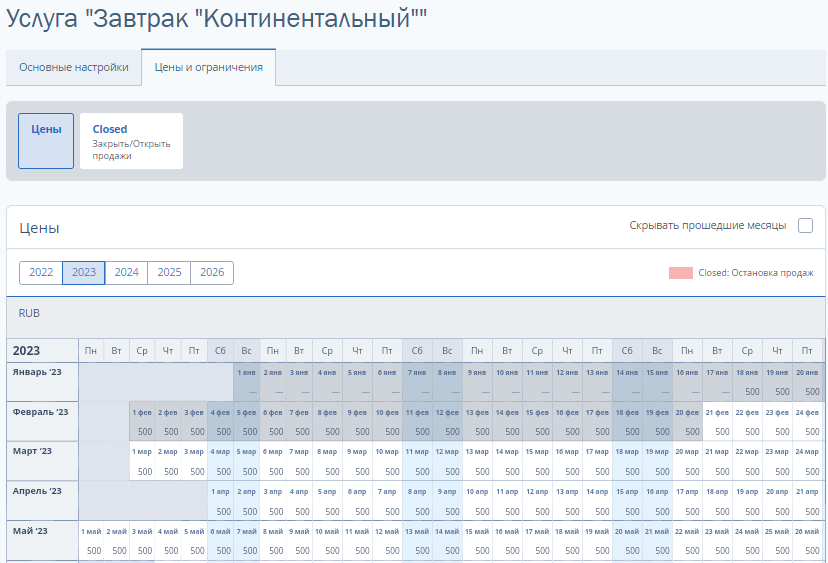Image resolution: width=828 pixels, height=563 pixels.
Task: Click the Март '23 row header
Action: [x=43, y=461]
